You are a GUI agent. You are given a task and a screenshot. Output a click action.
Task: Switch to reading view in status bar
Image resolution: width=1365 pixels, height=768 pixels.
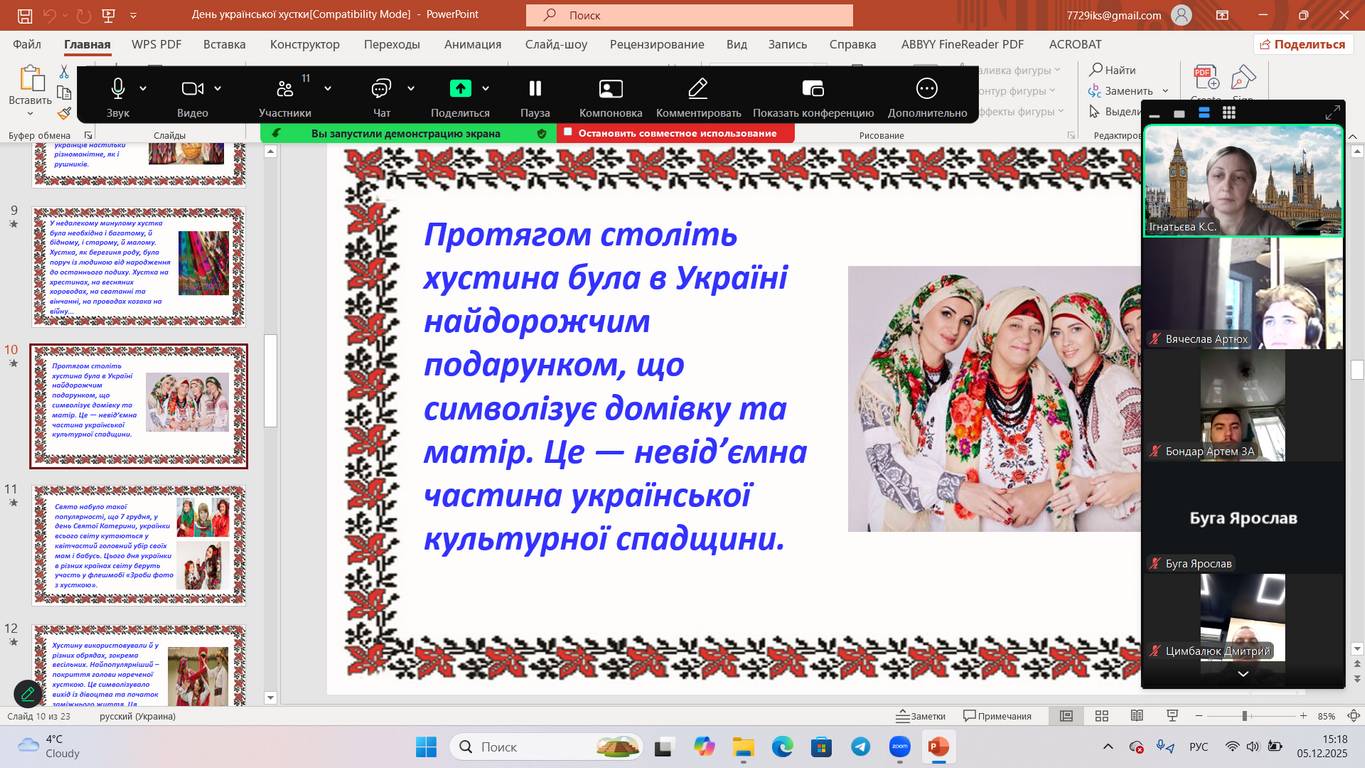point(1137,716)
